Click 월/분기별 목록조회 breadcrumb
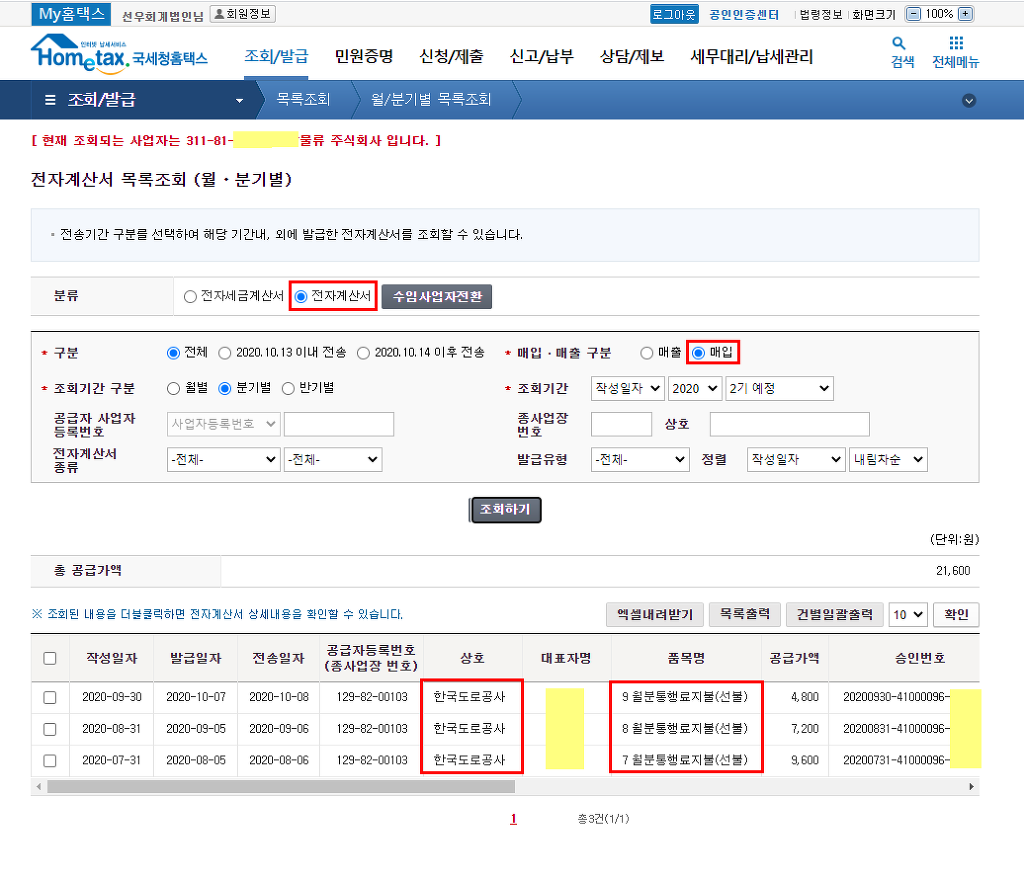Screen dimensions: 1024x875 431,99
